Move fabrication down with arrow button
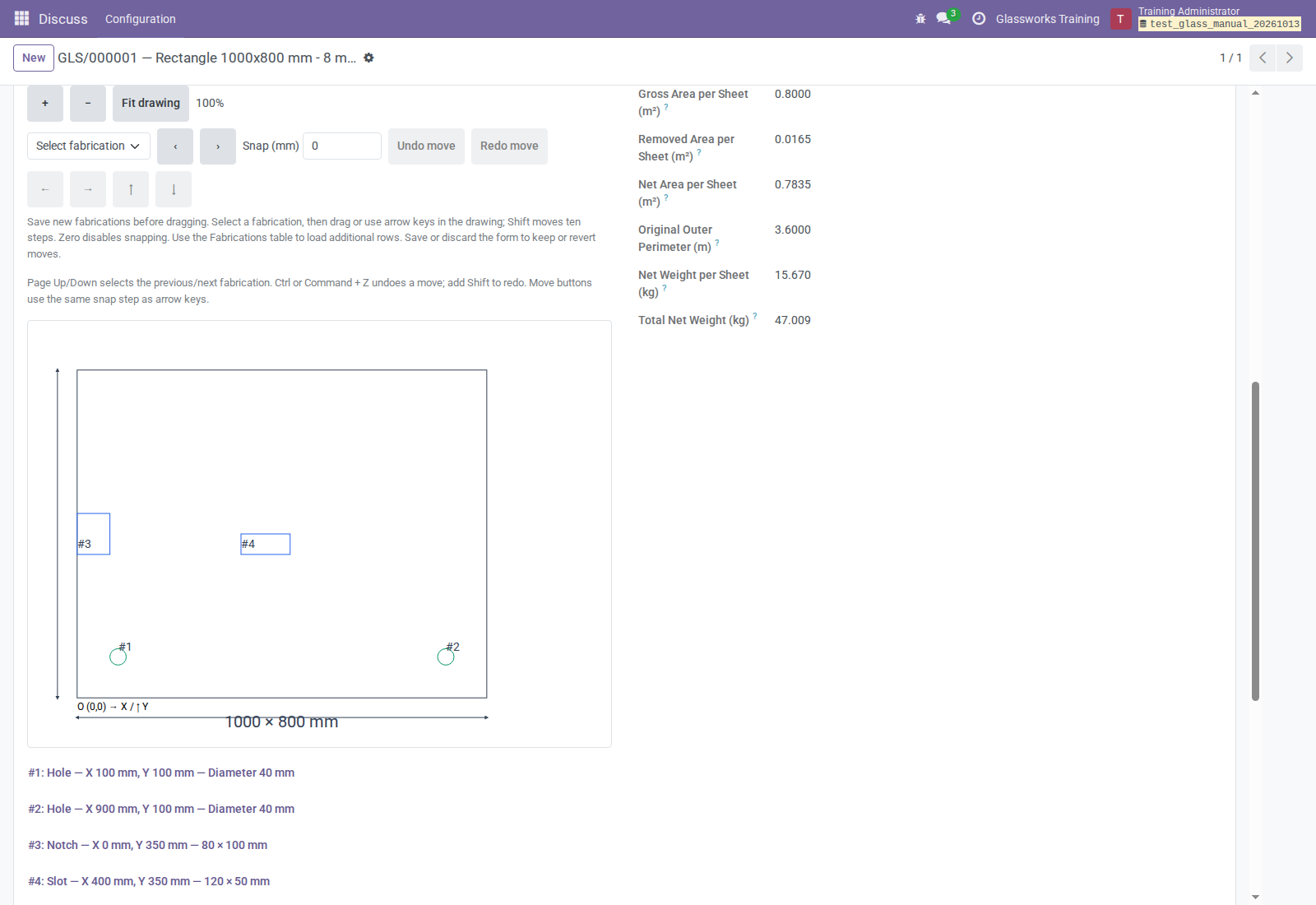The width and height of the screenshot is (1316, 905). [174, 189]
